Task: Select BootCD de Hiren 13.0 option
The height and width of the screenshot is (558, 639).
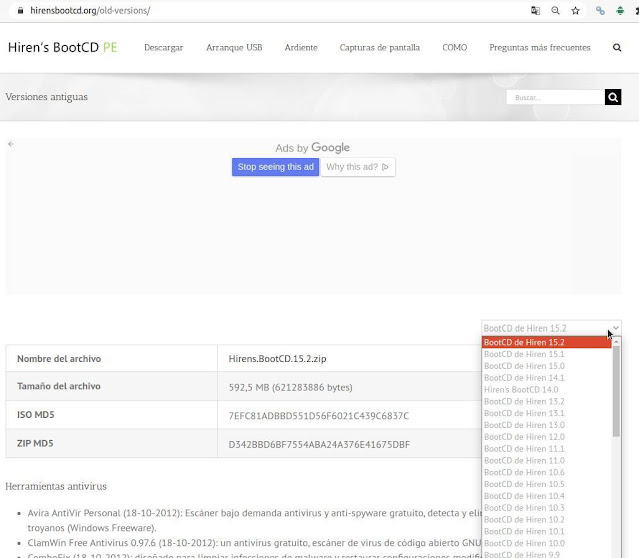Action: click(x=546, y=425)
